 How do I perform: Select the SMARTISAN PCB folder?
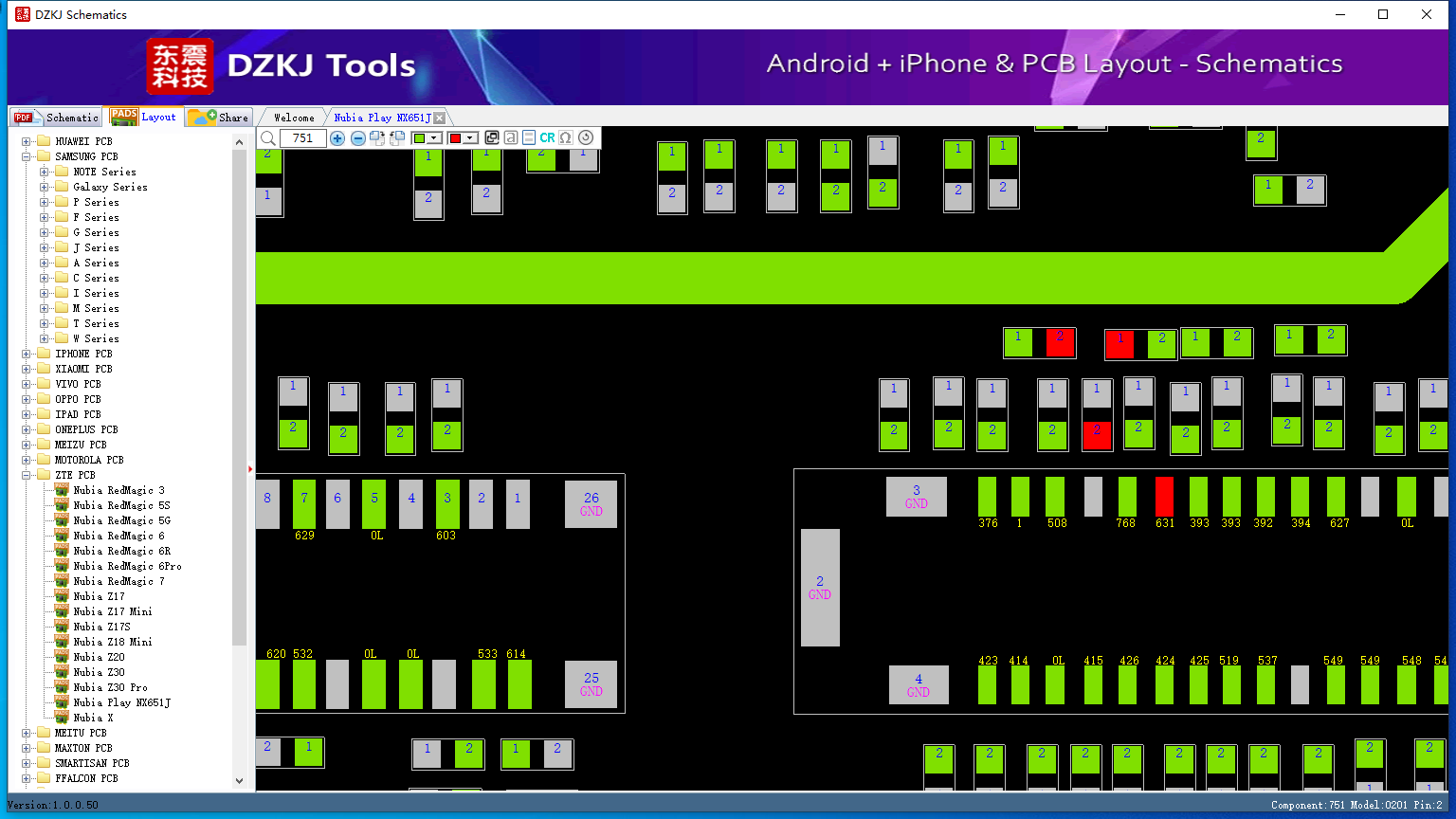coord(92,763)
